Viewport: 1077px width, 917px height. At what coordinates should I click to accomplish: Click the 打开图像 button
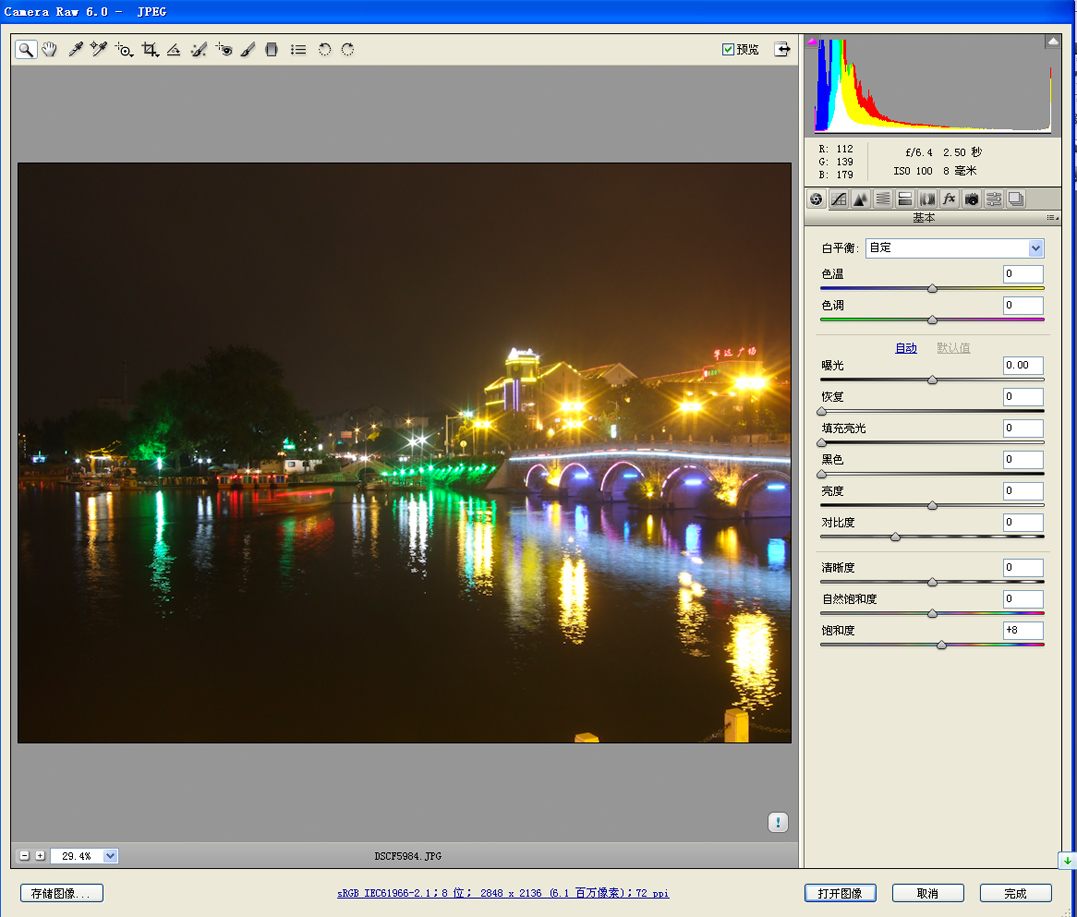pos(839,893)
